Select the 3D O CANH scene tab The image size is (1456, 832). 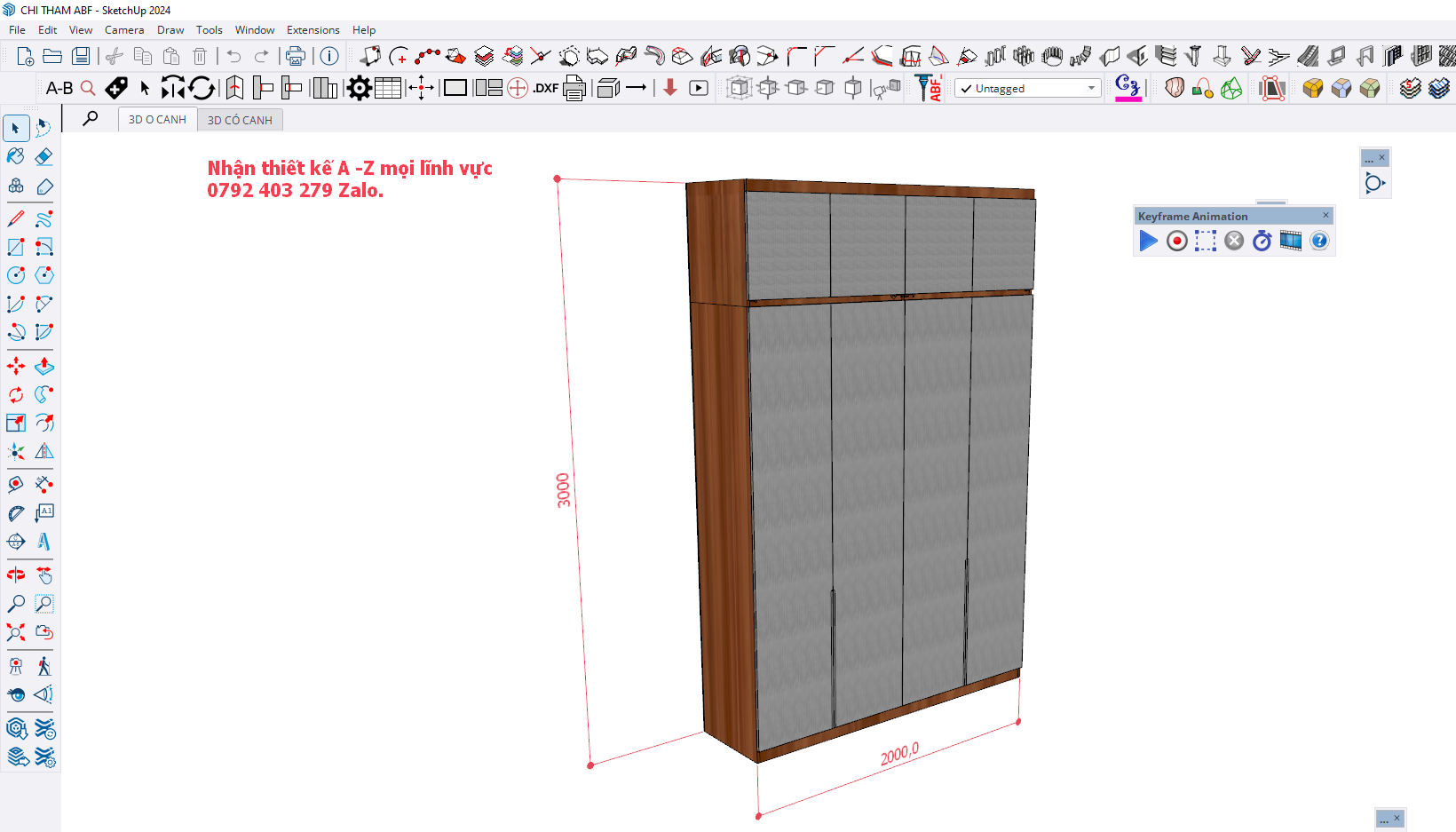[x=157, y=120]
